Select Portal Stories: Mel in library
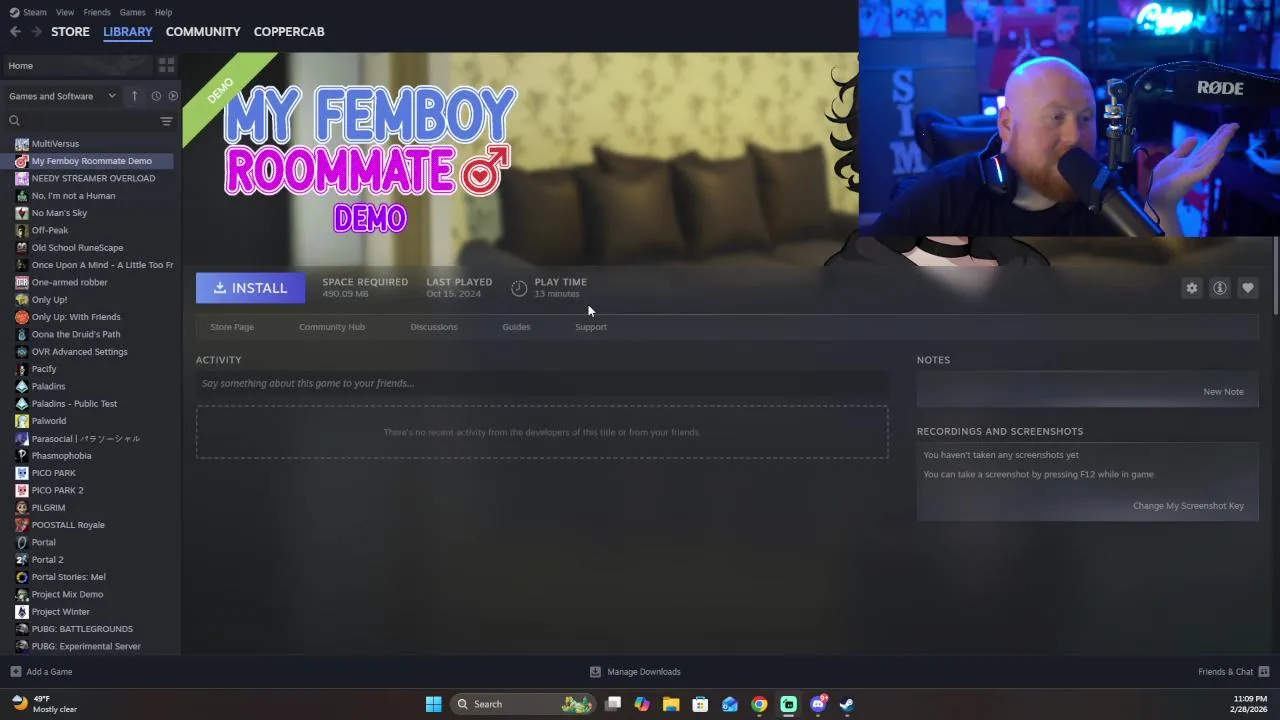The width and height of the screenshot is (1280, 720). (68, 577)
